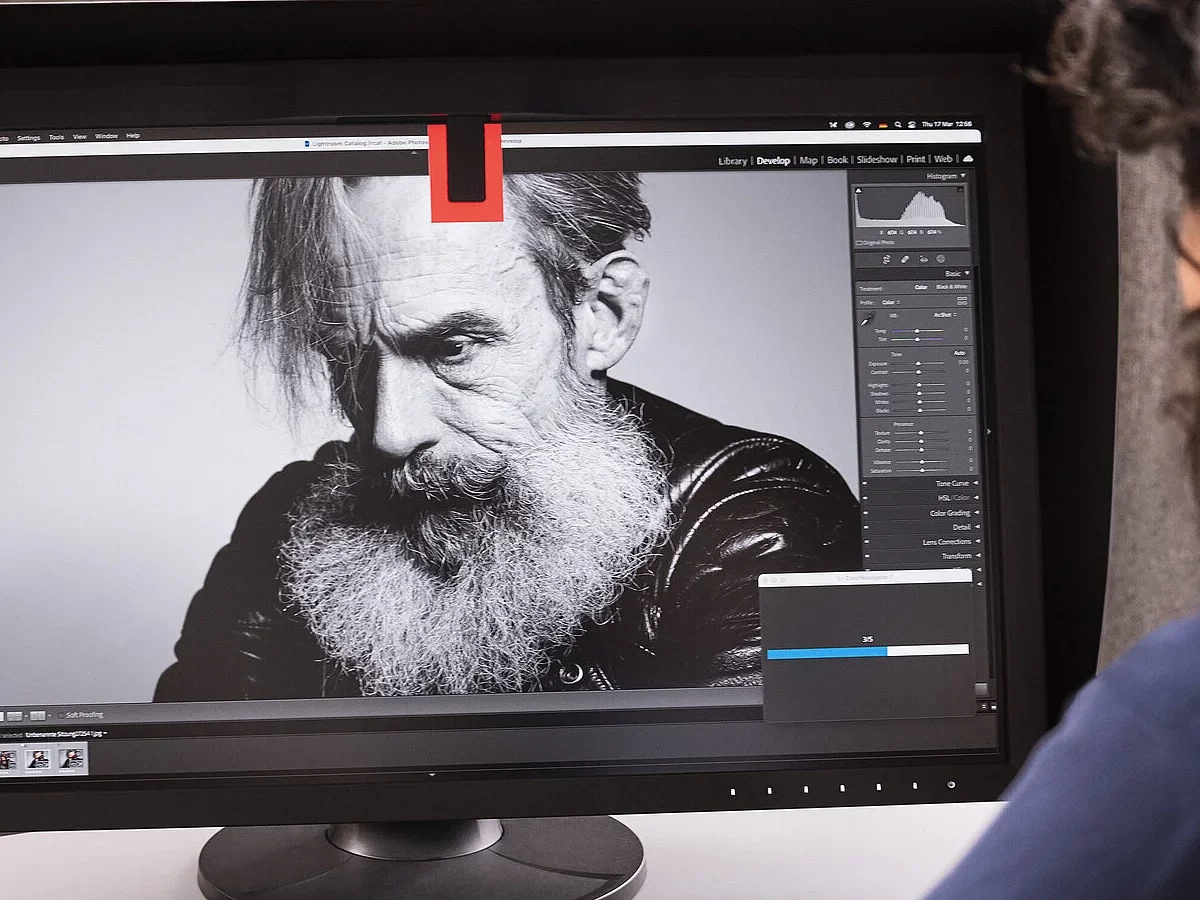Switch to the Web module
Screen dimensions: 1200x900
click(943, 160)
